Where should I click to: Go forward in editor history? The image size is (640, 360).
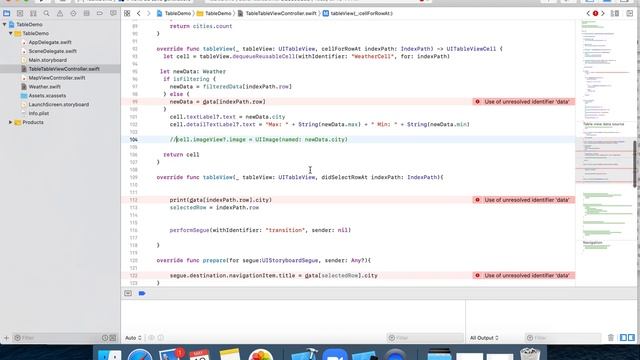(149, 13)
